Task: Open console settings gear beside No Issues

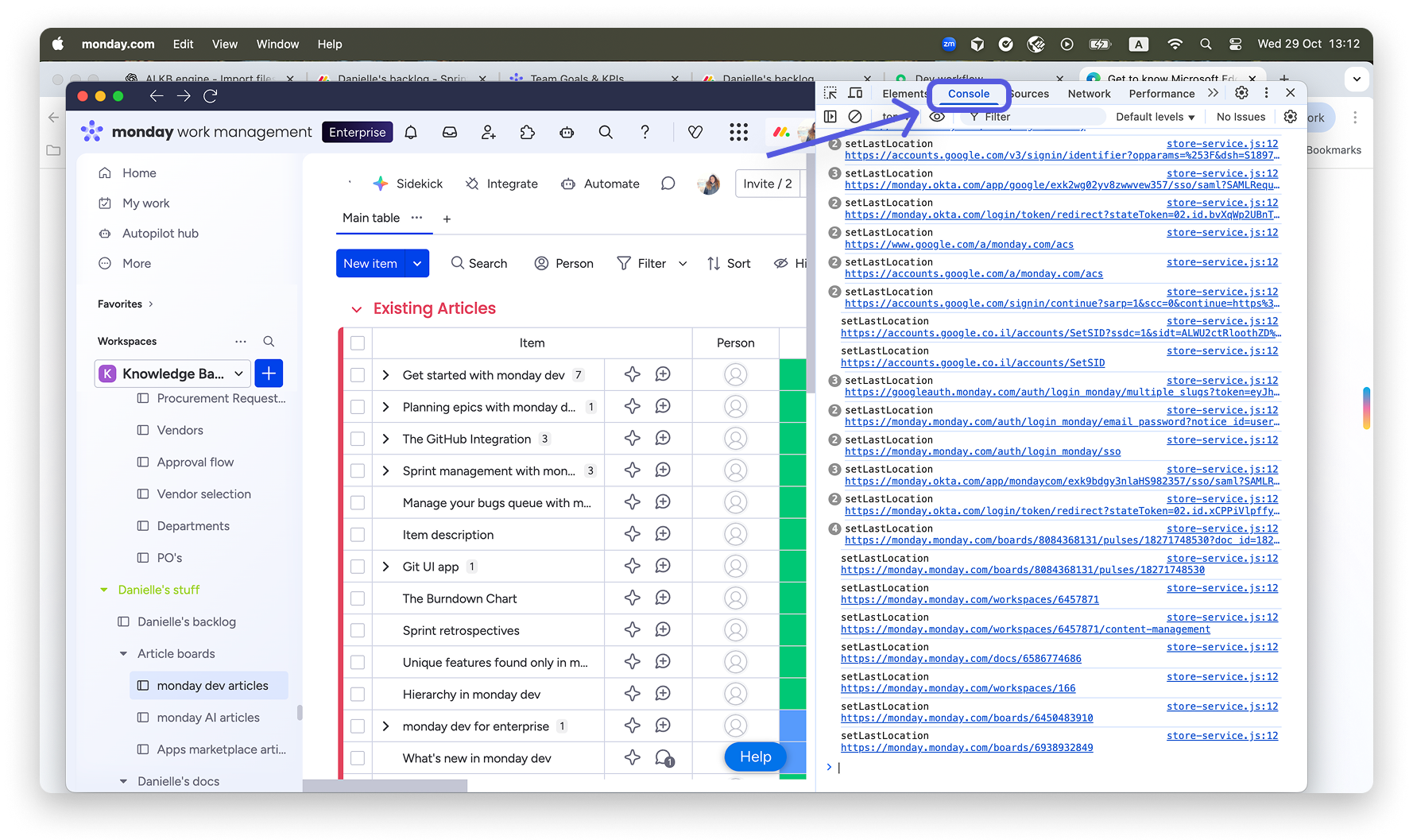Action: coord(1291,117)
